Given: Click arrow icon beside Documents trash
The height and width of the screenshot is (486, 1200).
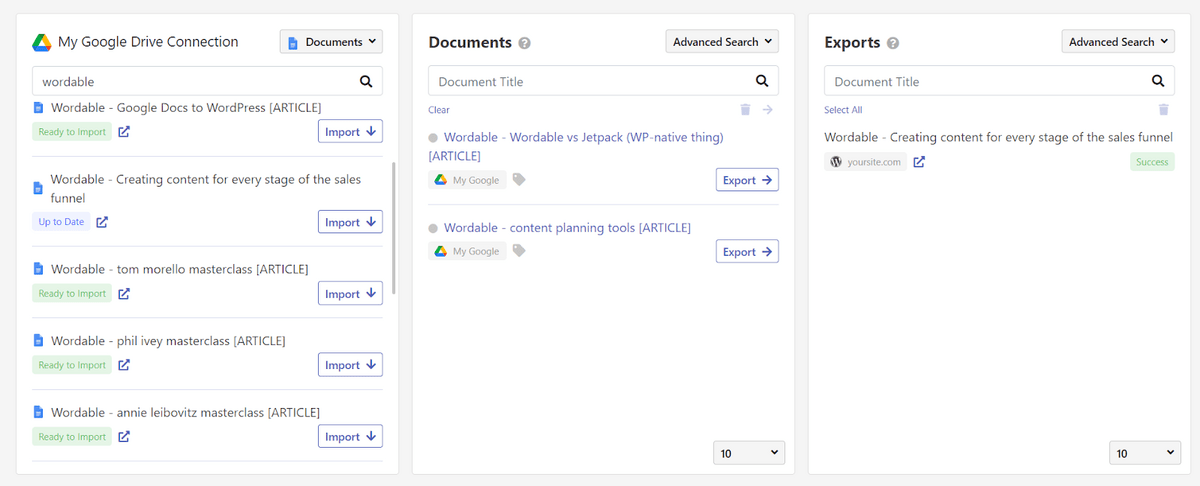Looking at the screenshot, I should coord(768,110).
